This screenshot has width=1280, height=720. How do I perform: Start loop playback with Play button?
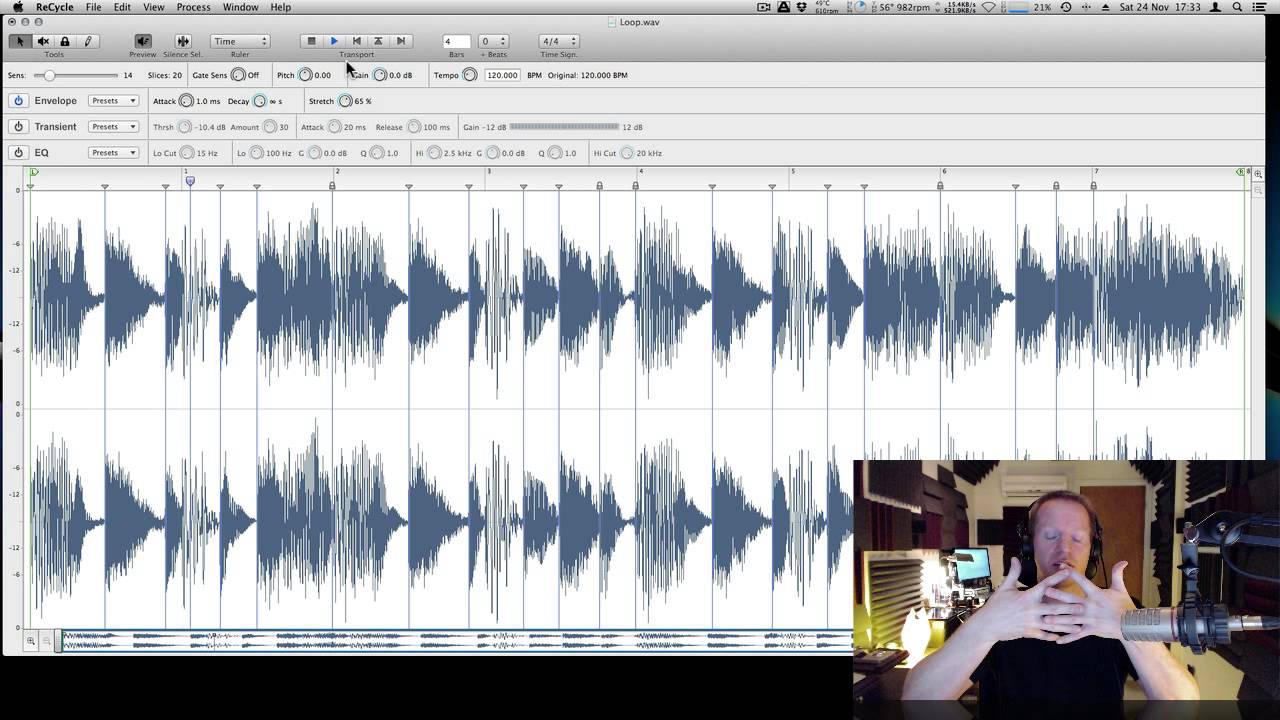pyautogui.click(x=334, y=41)
